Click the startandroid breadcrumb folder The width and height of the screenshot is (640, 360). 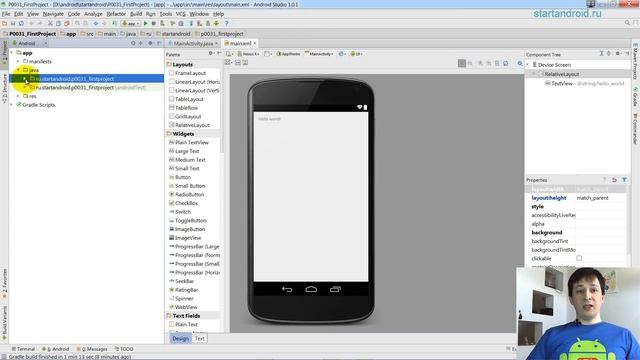173,34
